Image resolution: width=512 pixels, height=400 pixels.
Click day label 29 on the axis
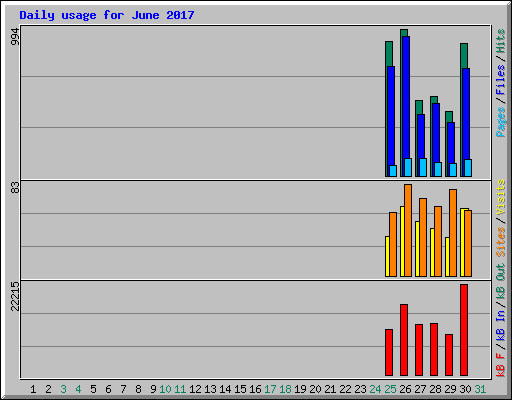pos(450,389)
